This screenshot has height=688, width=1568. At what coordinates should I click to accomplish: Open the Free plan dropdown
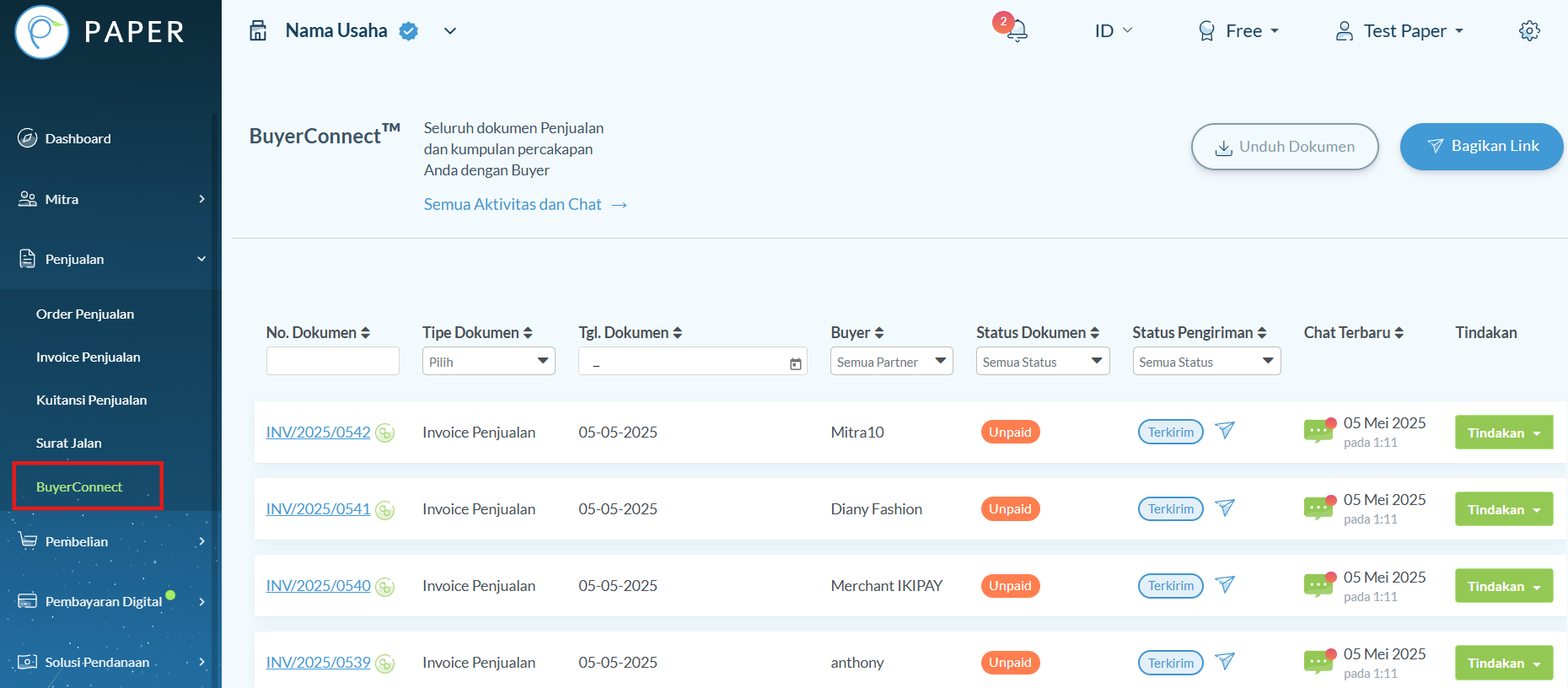1238,31
